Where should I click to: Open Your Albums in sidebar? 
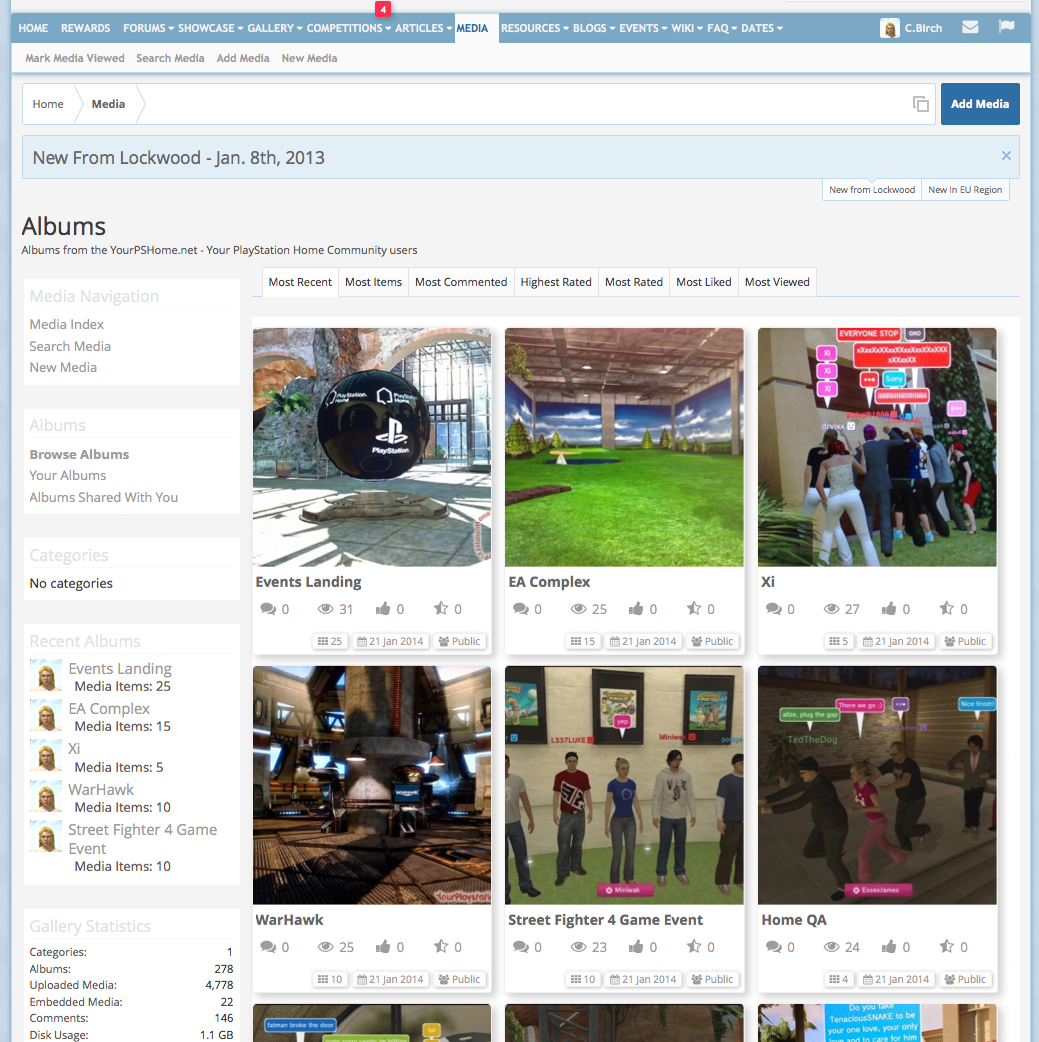68,475
